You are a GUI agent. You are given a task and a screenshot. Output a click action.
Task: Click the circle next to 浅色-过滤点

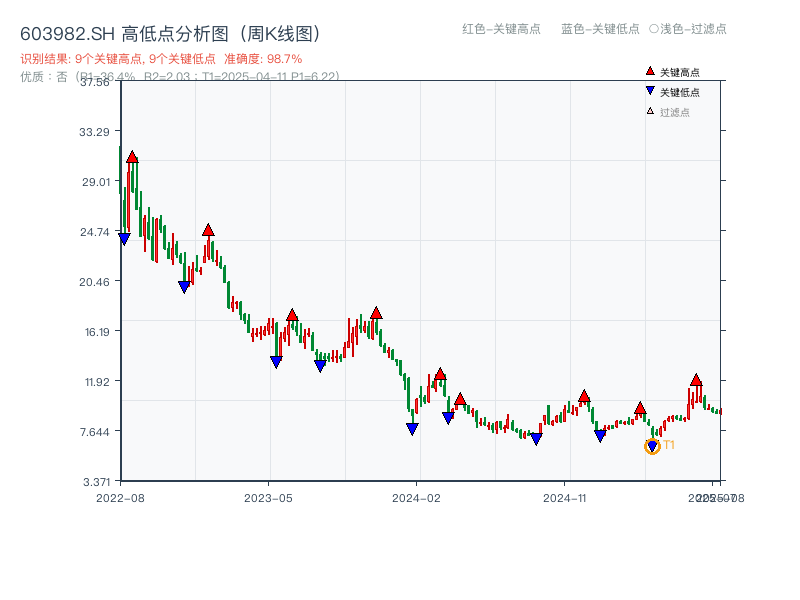pos(654,29)
